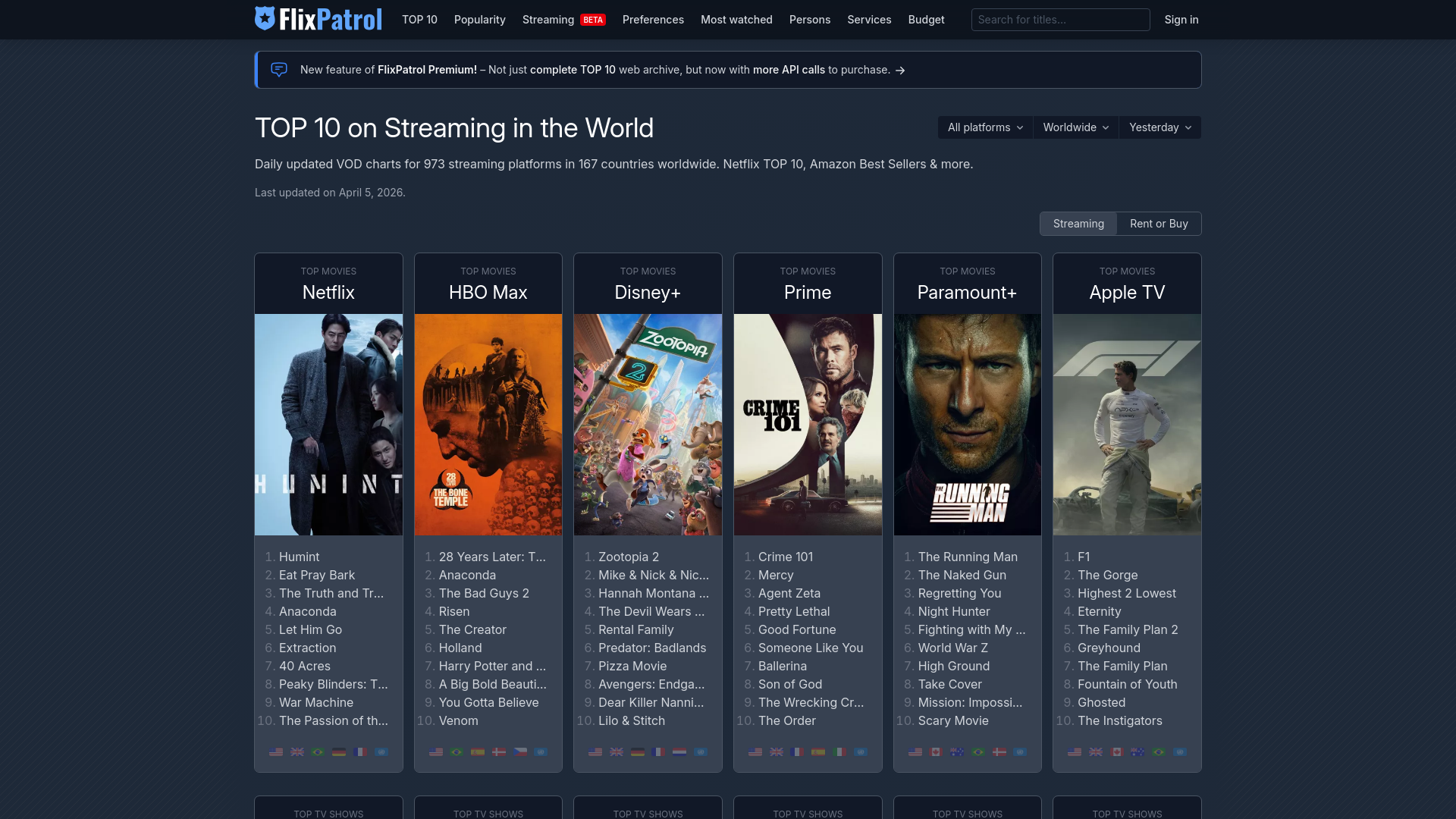The height and width of the screenshot is (819, 1456).
Task: Open the Crime 101 poster on Prime
Action: tap(808, 425)
